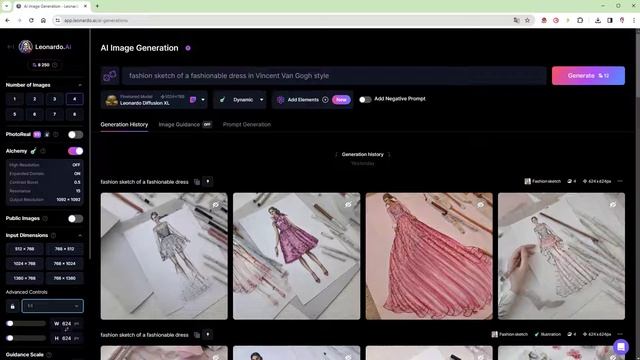This screenshot has width=640, height=360.
Task: Toggle visibility eye on the purple dress image
Action: tap(348, 204)
